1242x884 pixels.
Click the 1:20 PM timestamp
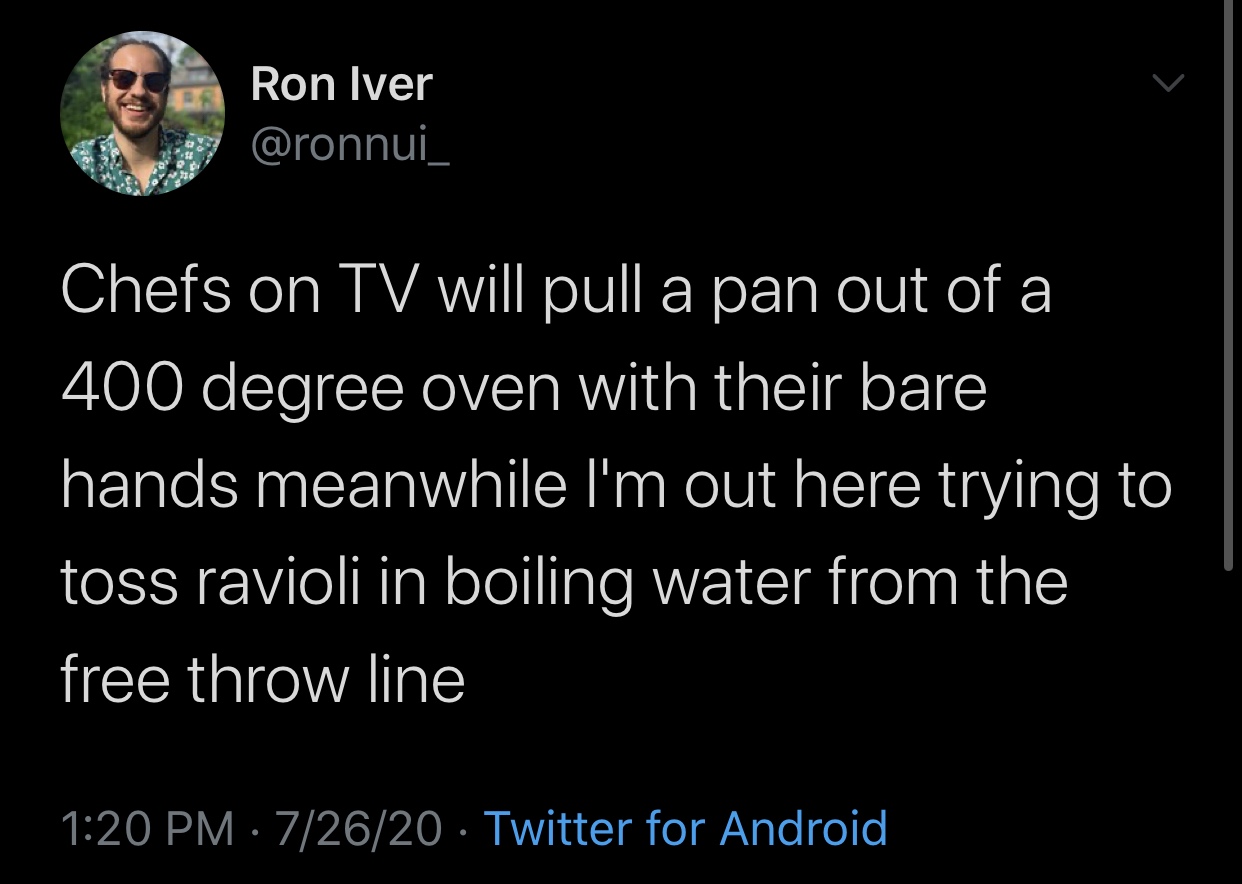pos(147,828)
